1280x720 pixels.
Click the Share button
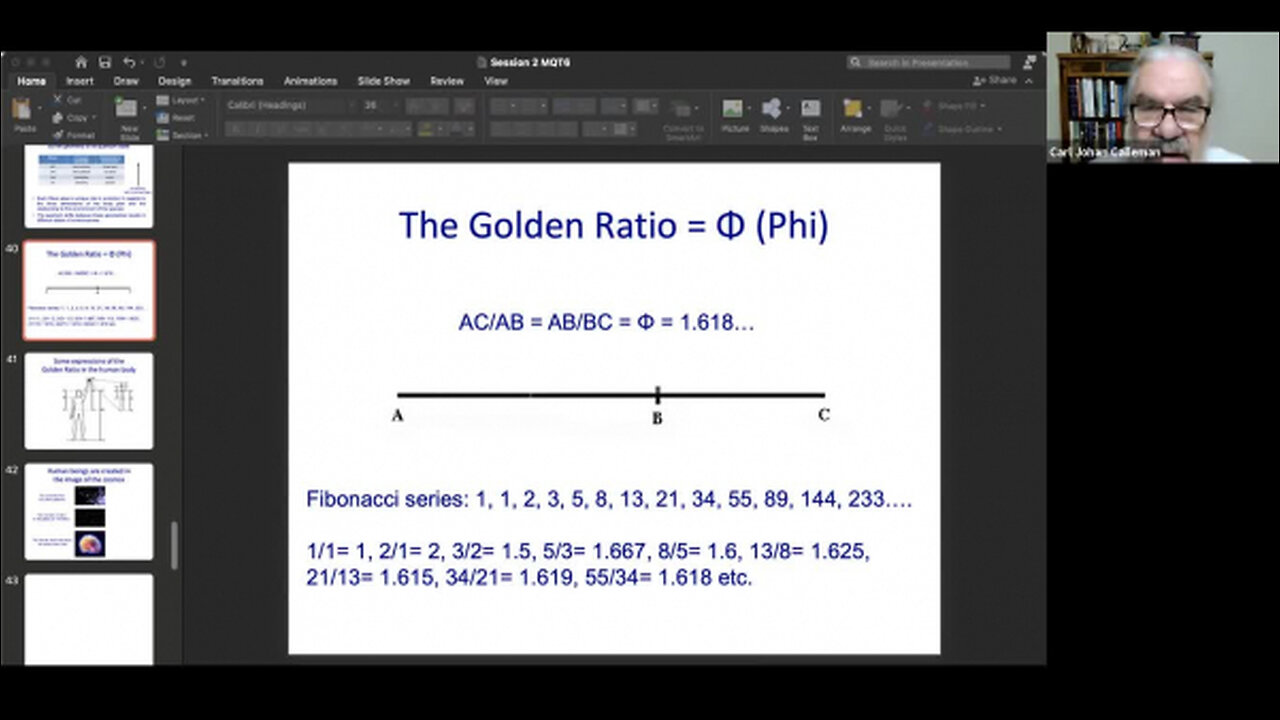pyautogui.click(x=996, y=81)
